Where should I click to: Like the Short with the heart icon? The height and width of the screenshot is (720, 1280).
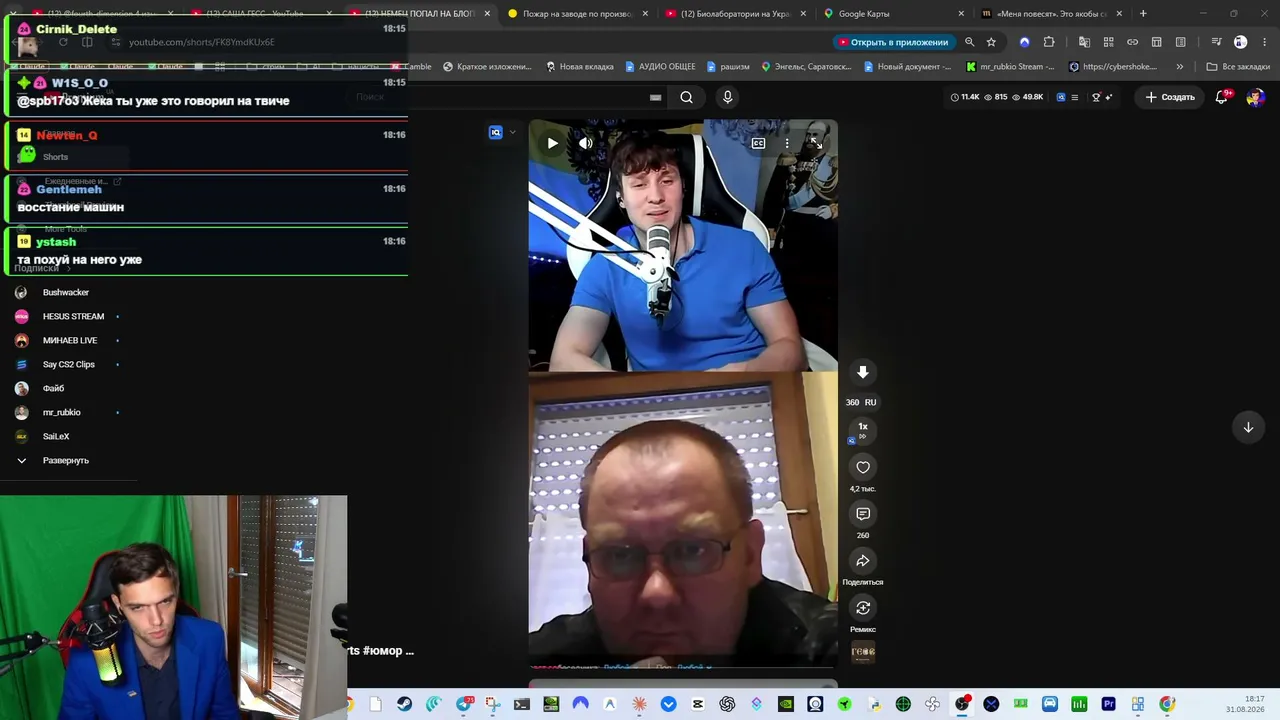863,467
